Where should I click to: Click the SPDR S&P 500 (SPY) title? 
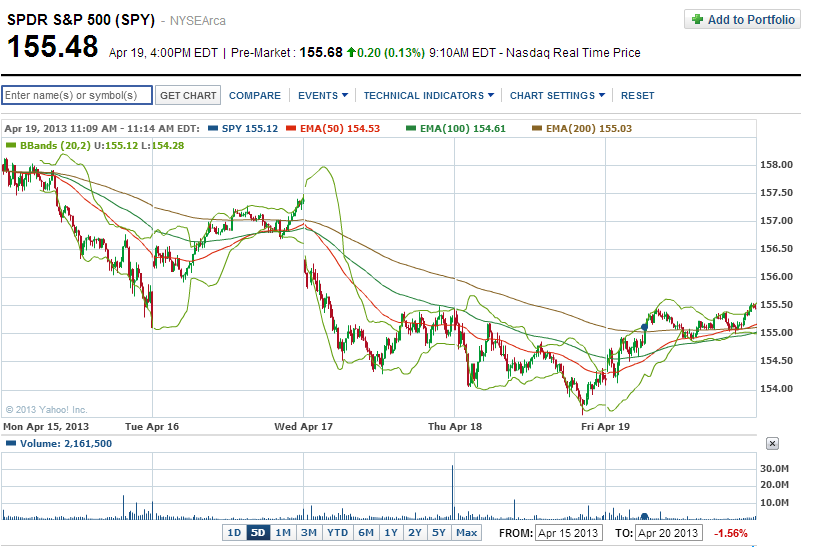(x=81, y=20)
